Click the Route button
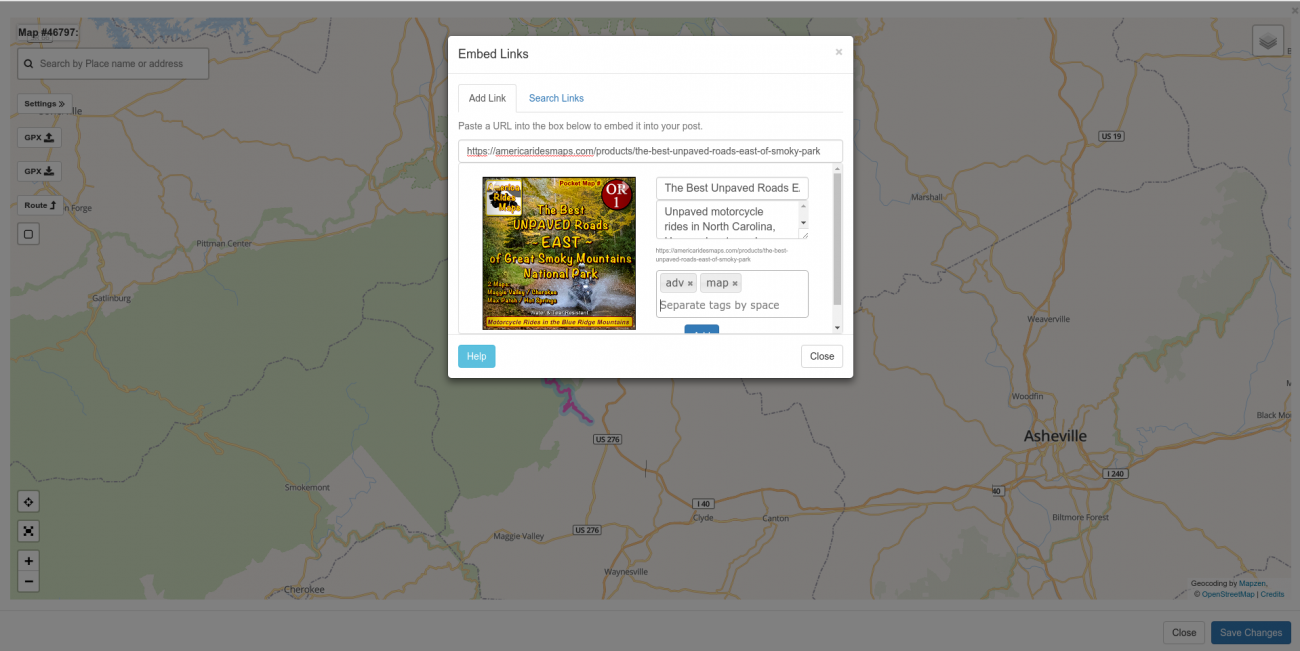1300x651 pixels. point(40,205)
